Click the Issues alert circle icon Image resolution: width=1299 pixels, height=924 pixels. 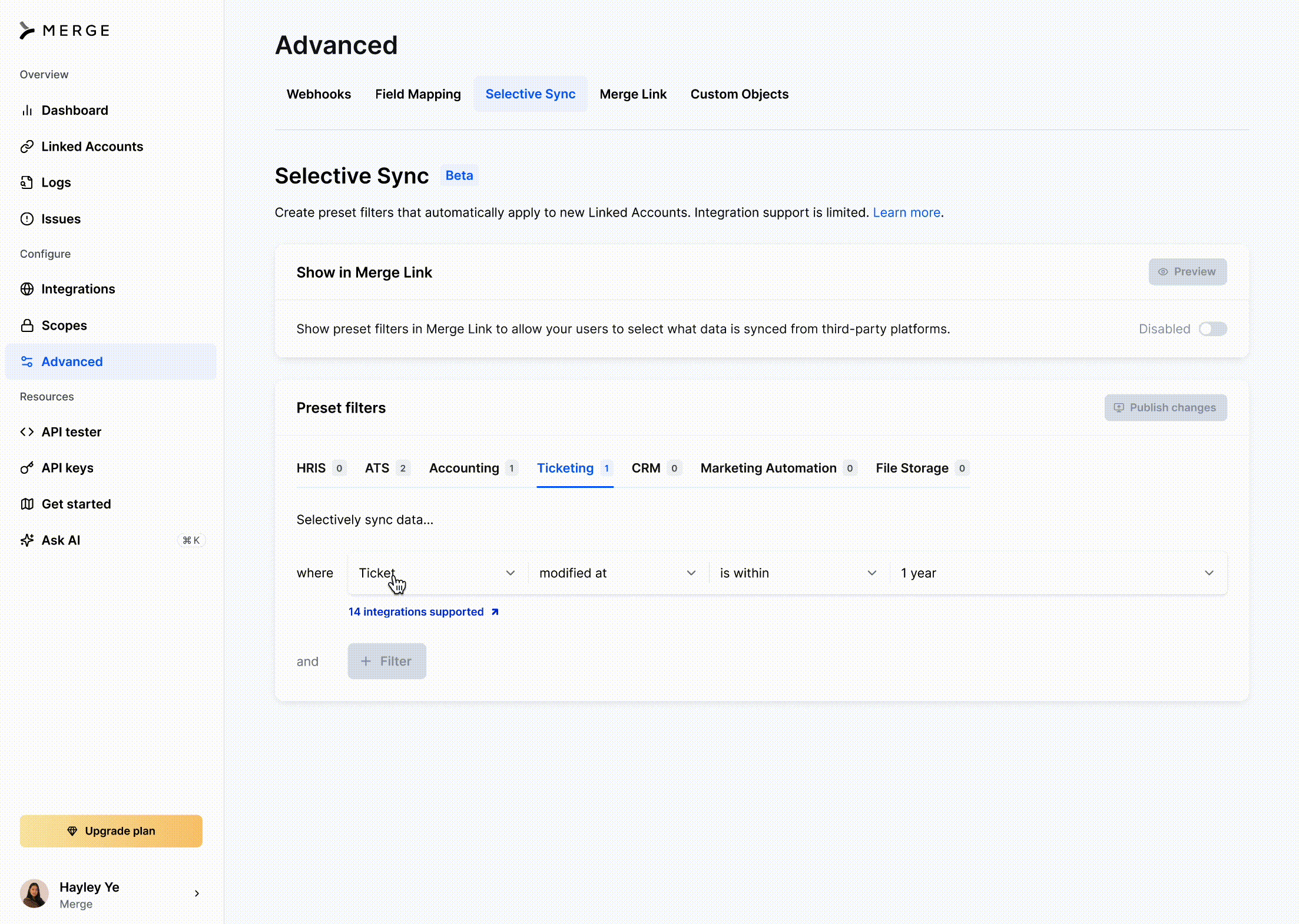tap(27, 219)
